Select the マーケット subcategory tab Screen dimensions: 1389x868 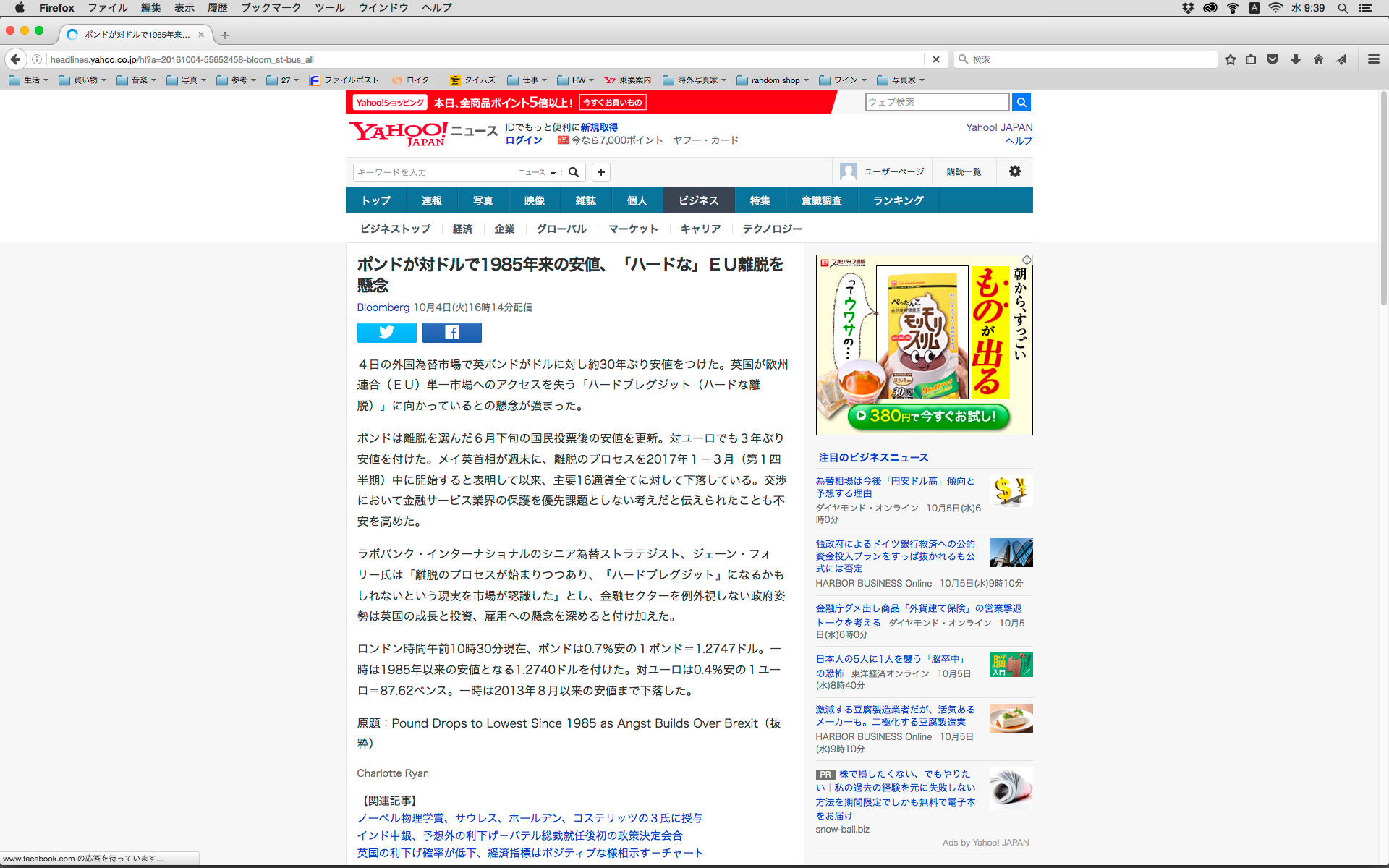click(x=633, y=229)
